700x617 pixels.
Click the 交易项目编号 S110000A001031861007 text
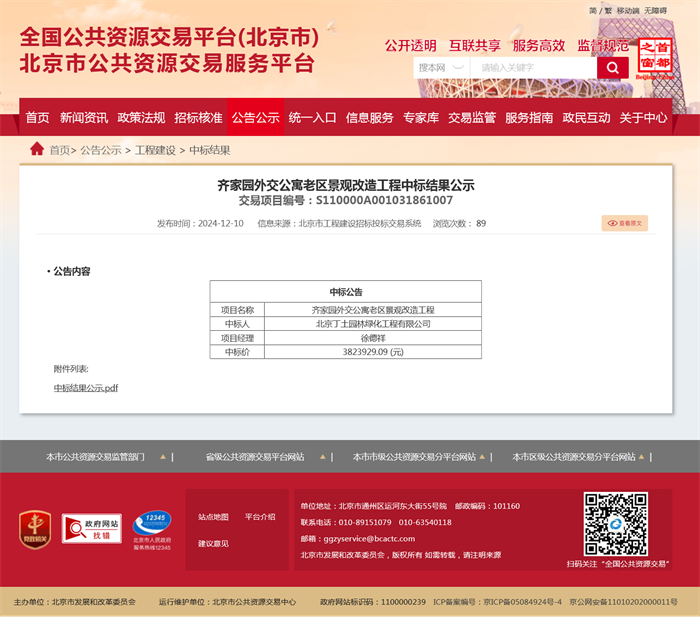(346, 200)
